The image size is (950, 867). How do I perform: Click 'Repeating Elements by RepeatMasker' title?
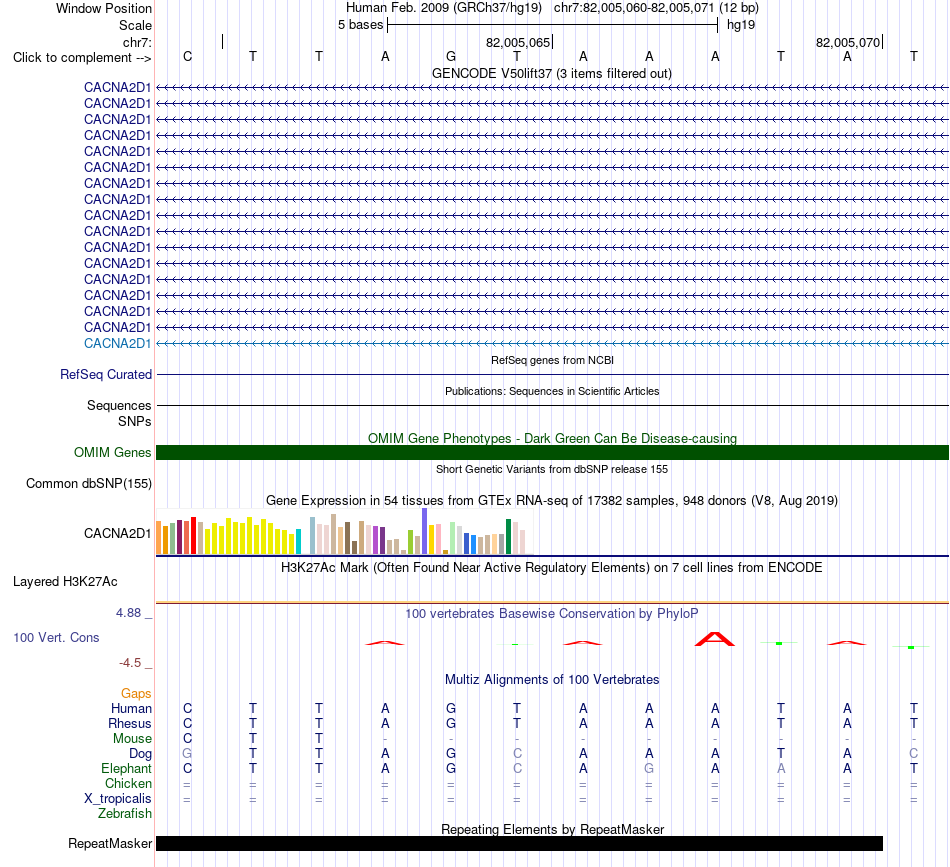[552, 829]
